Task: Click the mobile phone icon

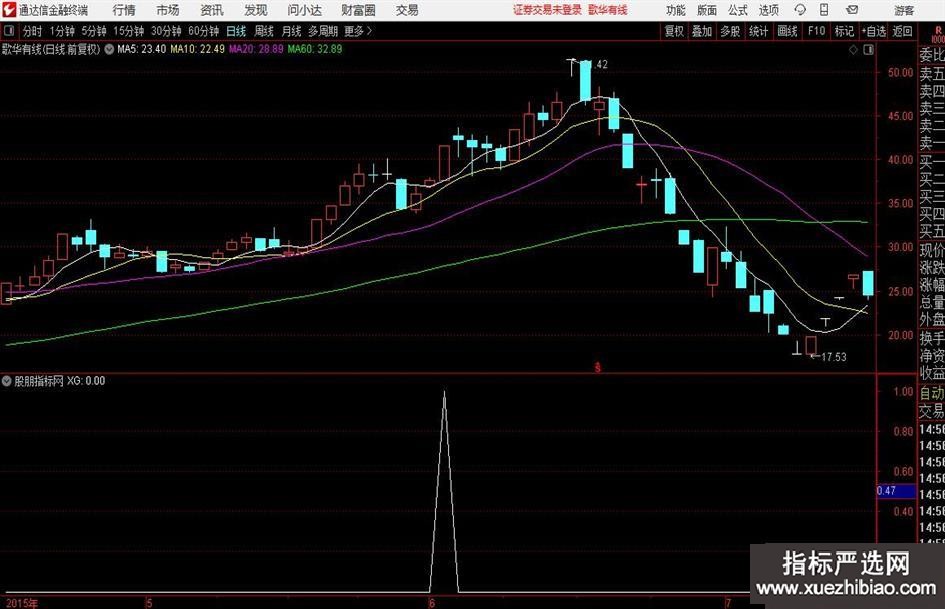Action: [x=824, y=10]
